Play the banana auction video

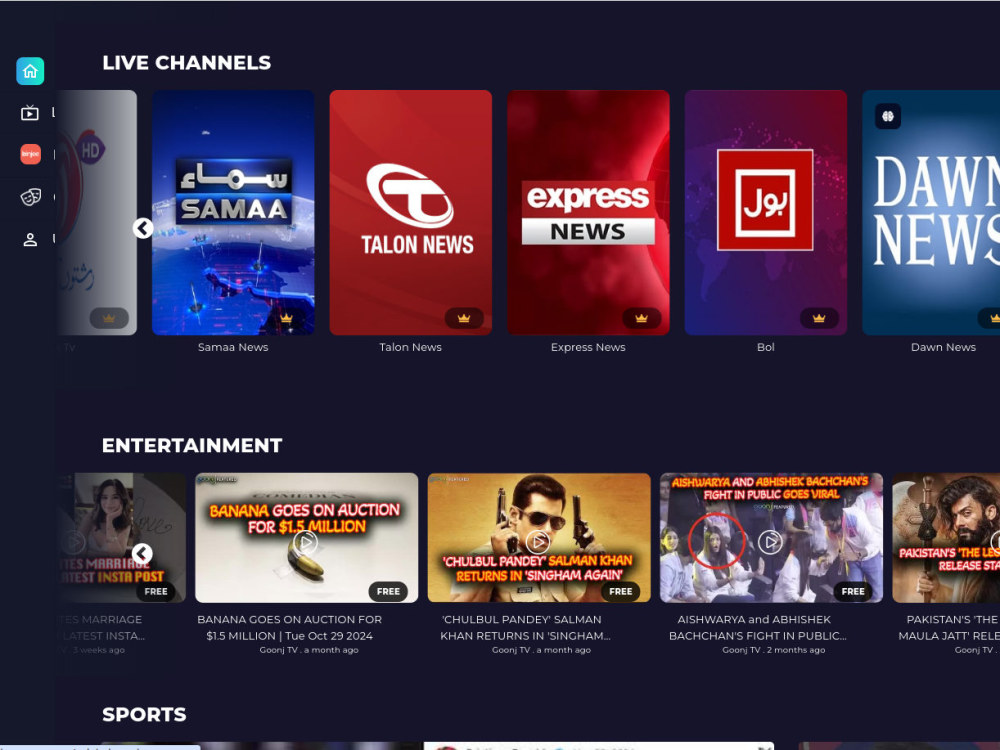pos(305,543)
